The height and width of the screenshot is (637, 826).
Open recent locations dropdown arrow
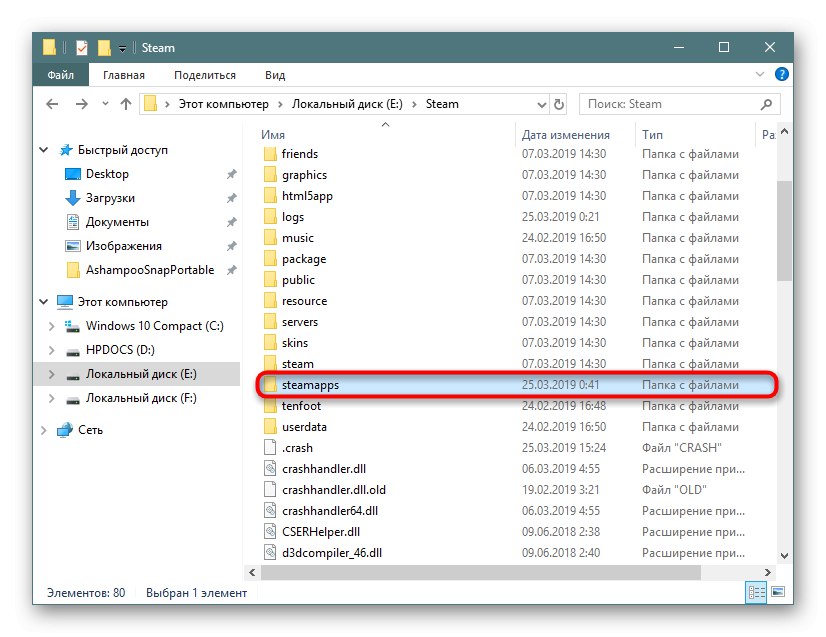point(105,104)
